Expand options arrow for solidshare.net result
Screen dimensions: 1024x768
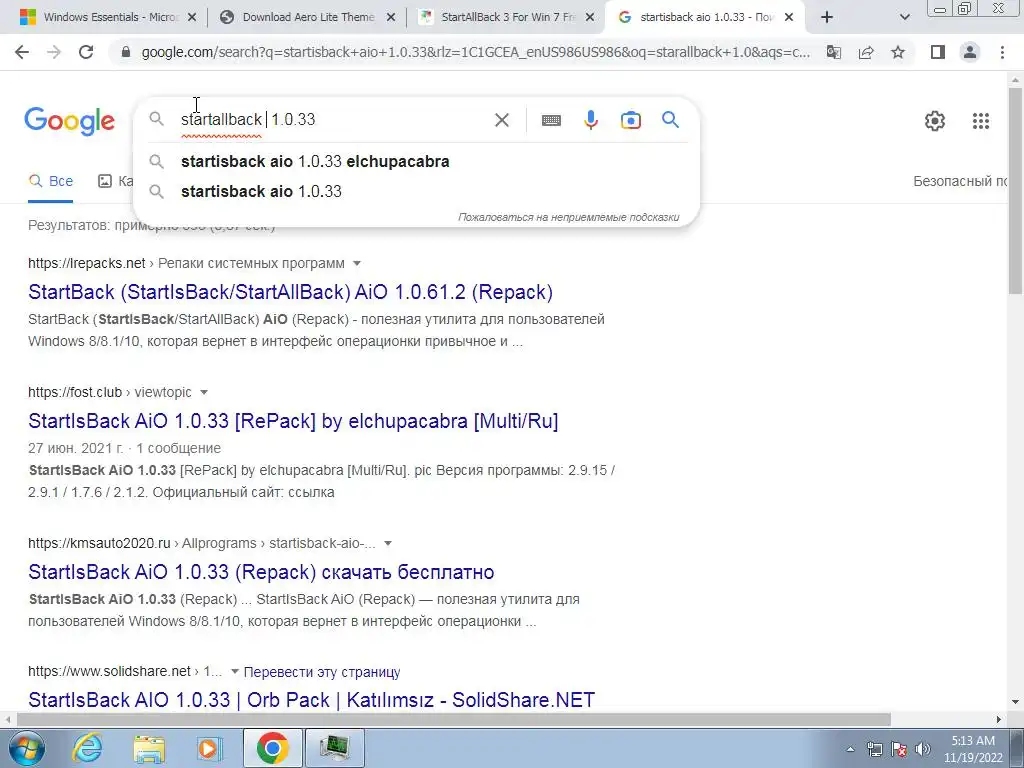(x=234, y=671)
